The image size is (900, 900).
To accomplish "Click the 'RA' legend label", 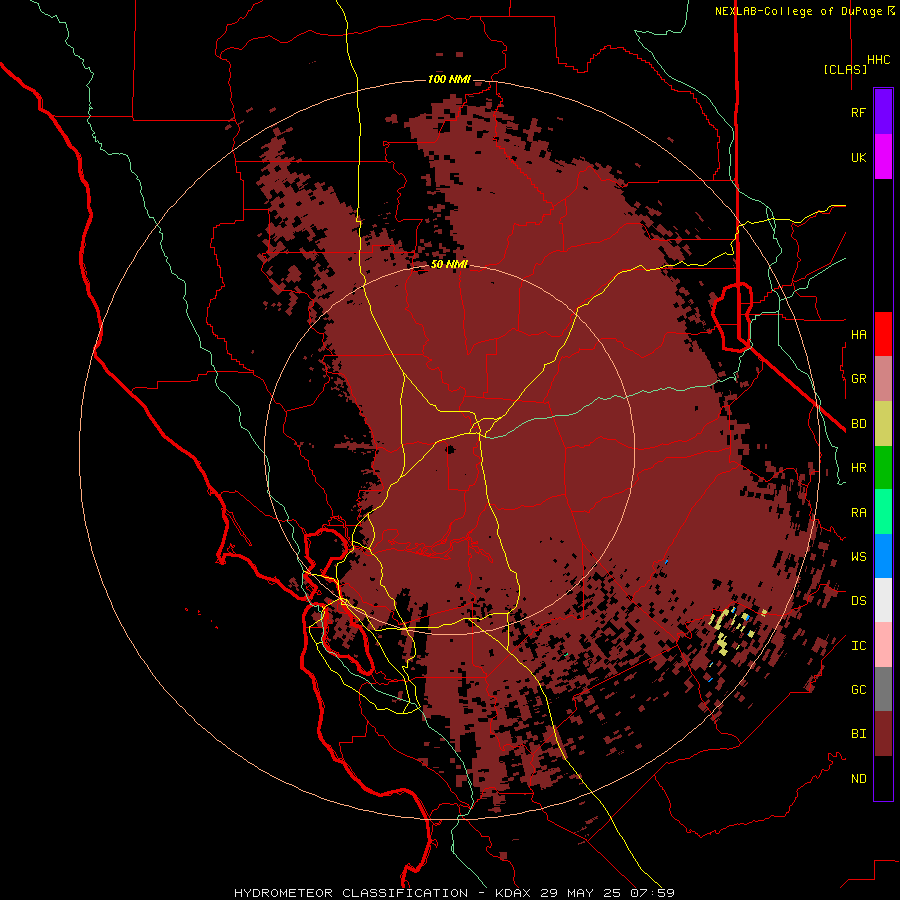I will 858,513.
